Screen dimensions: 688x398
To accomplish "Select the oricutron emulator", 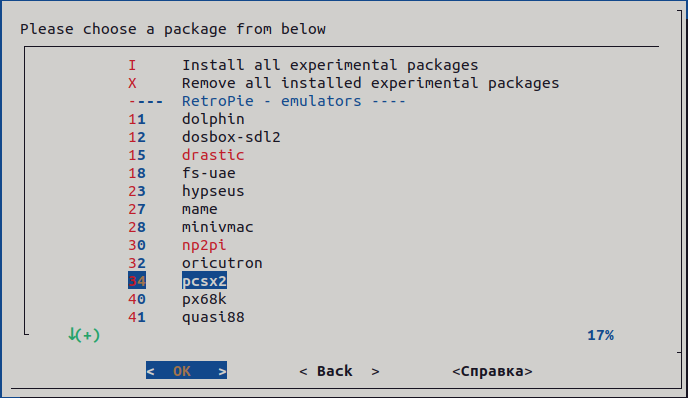I will 222,263.
